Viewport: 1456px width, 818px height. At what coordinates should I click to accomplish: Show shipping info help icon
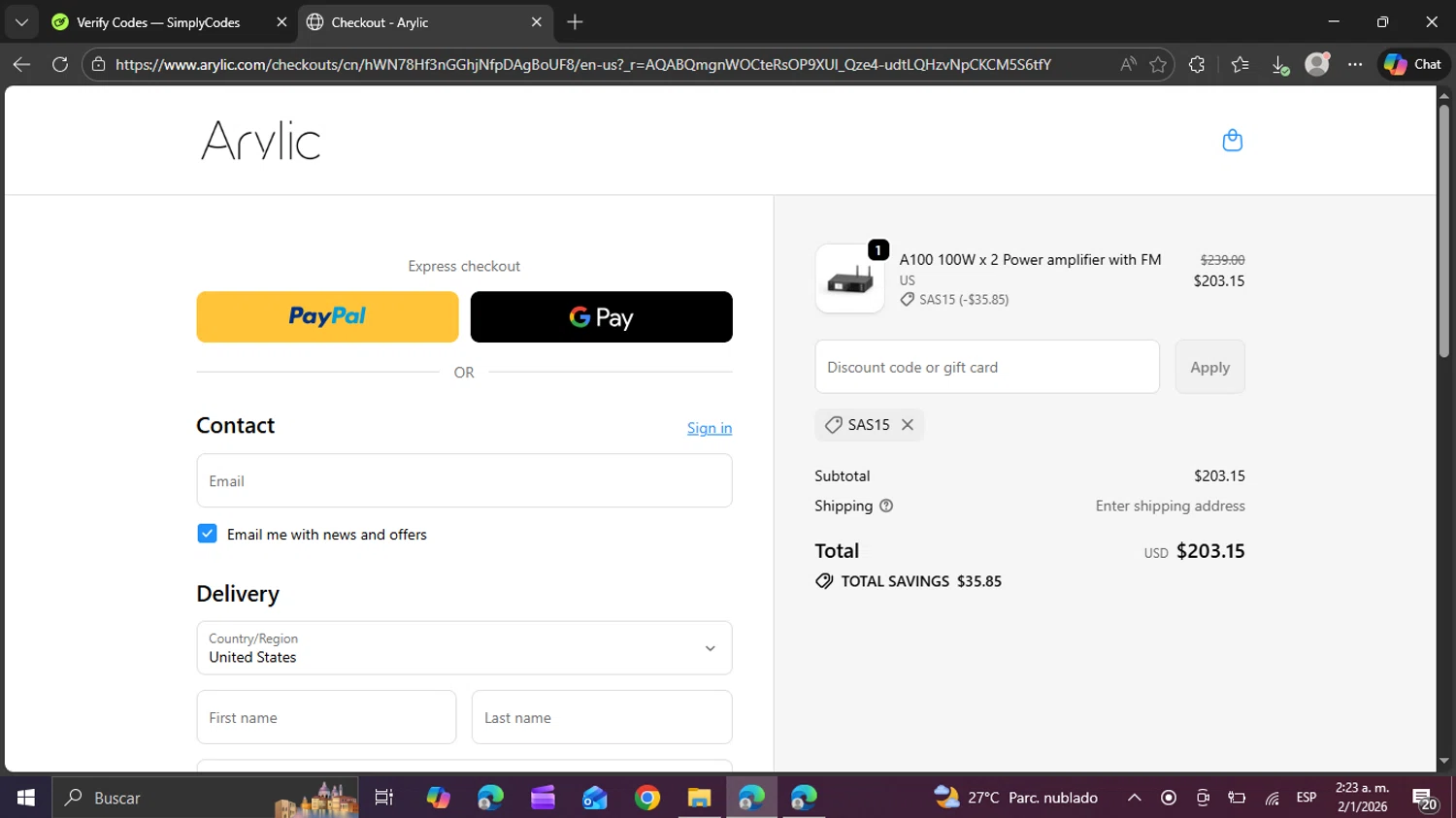886,506
